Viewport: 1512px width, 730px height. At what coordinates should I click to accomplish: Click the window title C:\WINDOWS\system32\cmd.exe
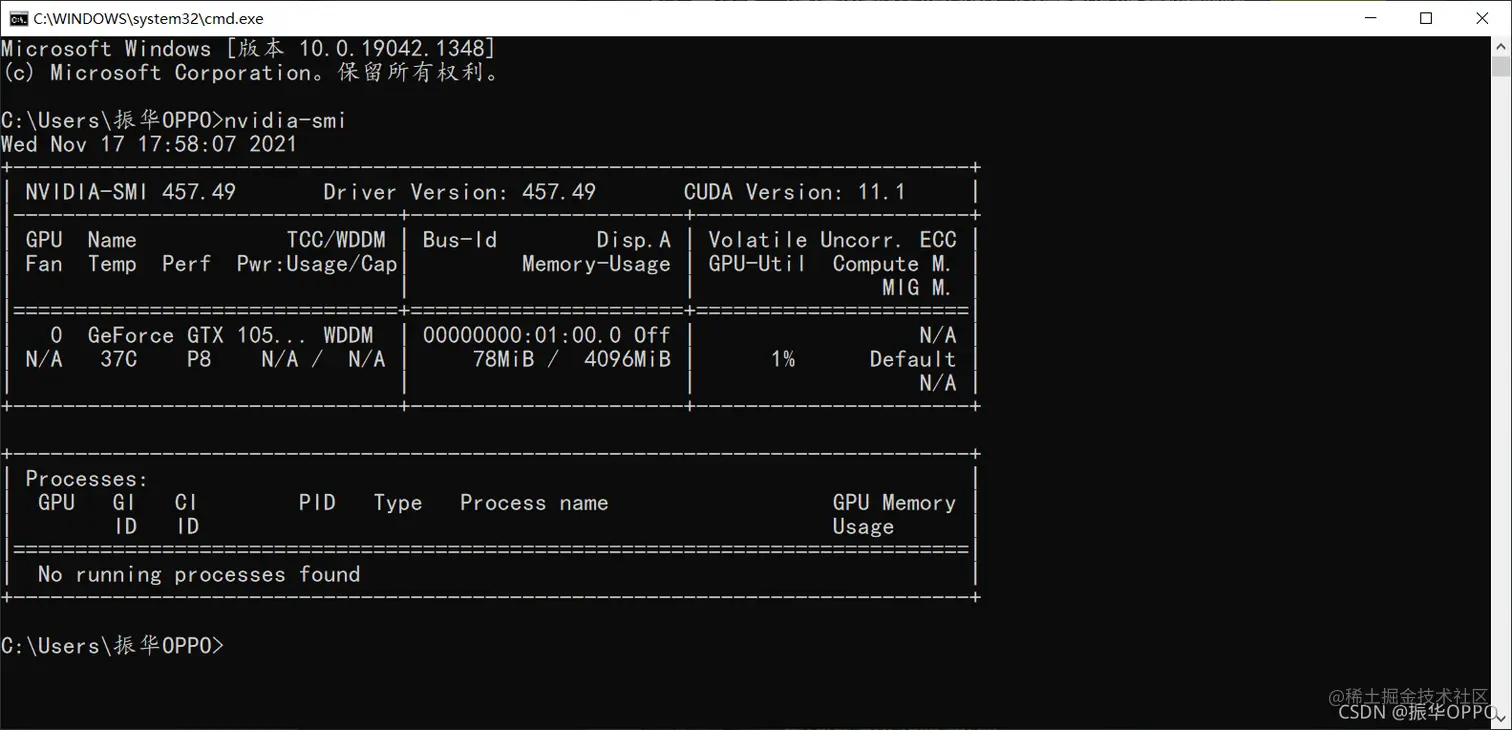click(x=148, y=18)
